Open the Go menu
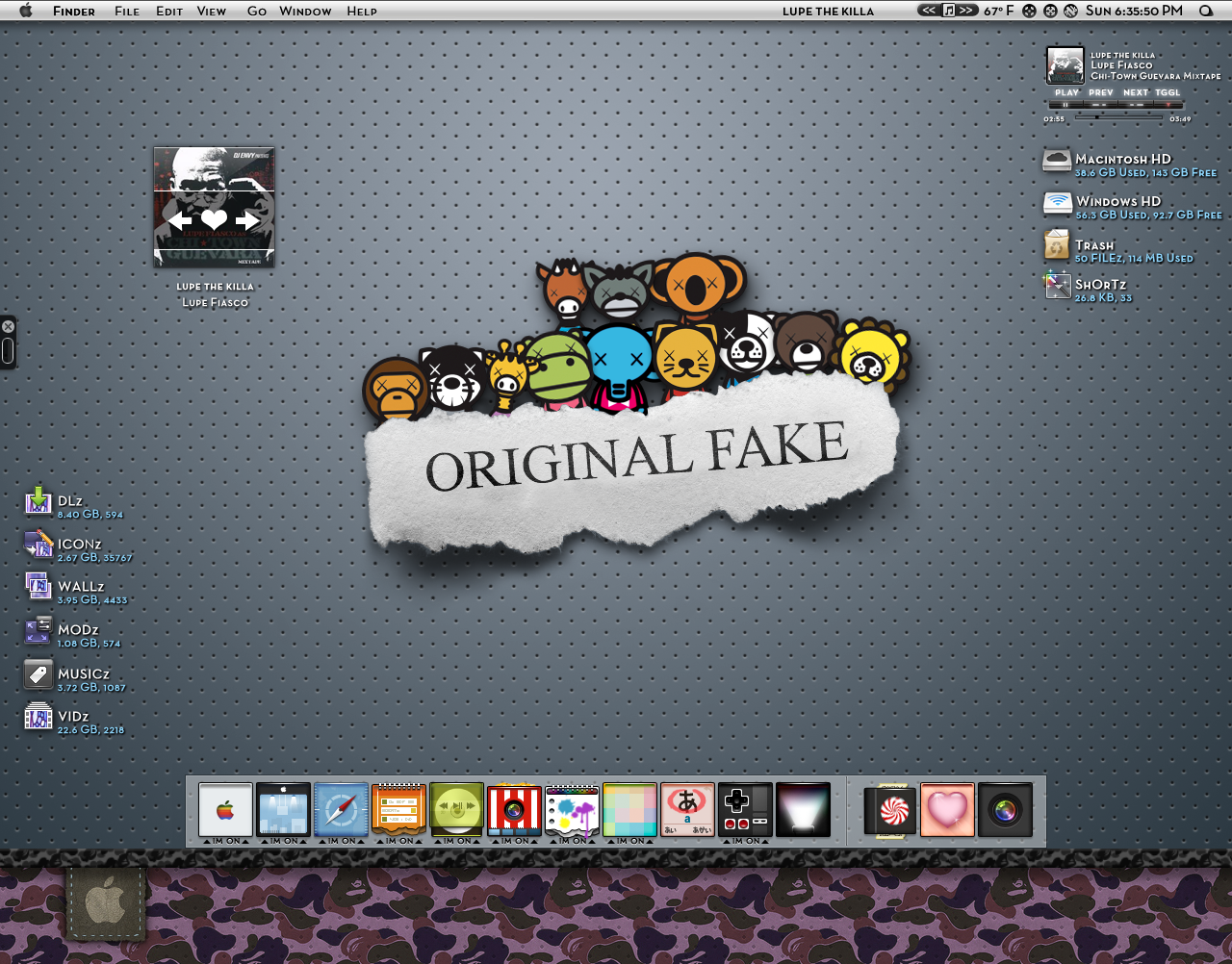1232x964 pixels. pos(257,11)
